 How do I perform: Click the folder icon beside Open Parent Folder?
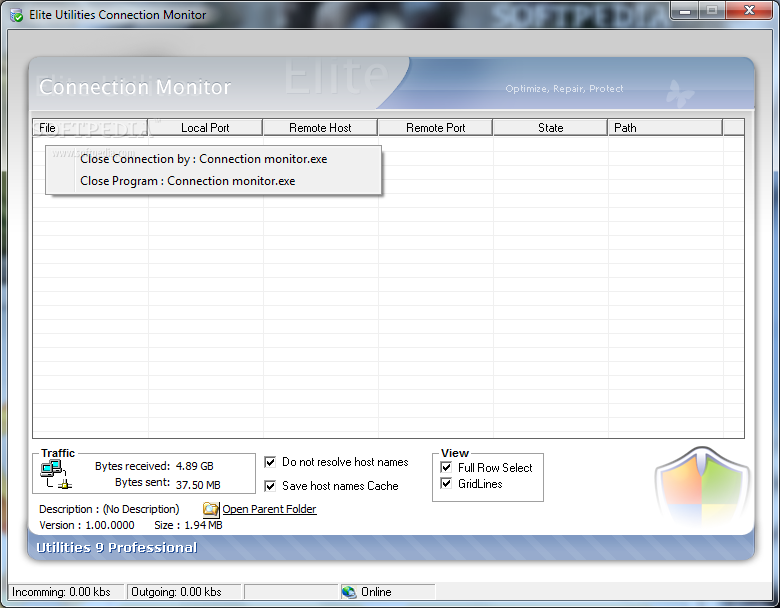pyautogui.click(x=211, y=509)
